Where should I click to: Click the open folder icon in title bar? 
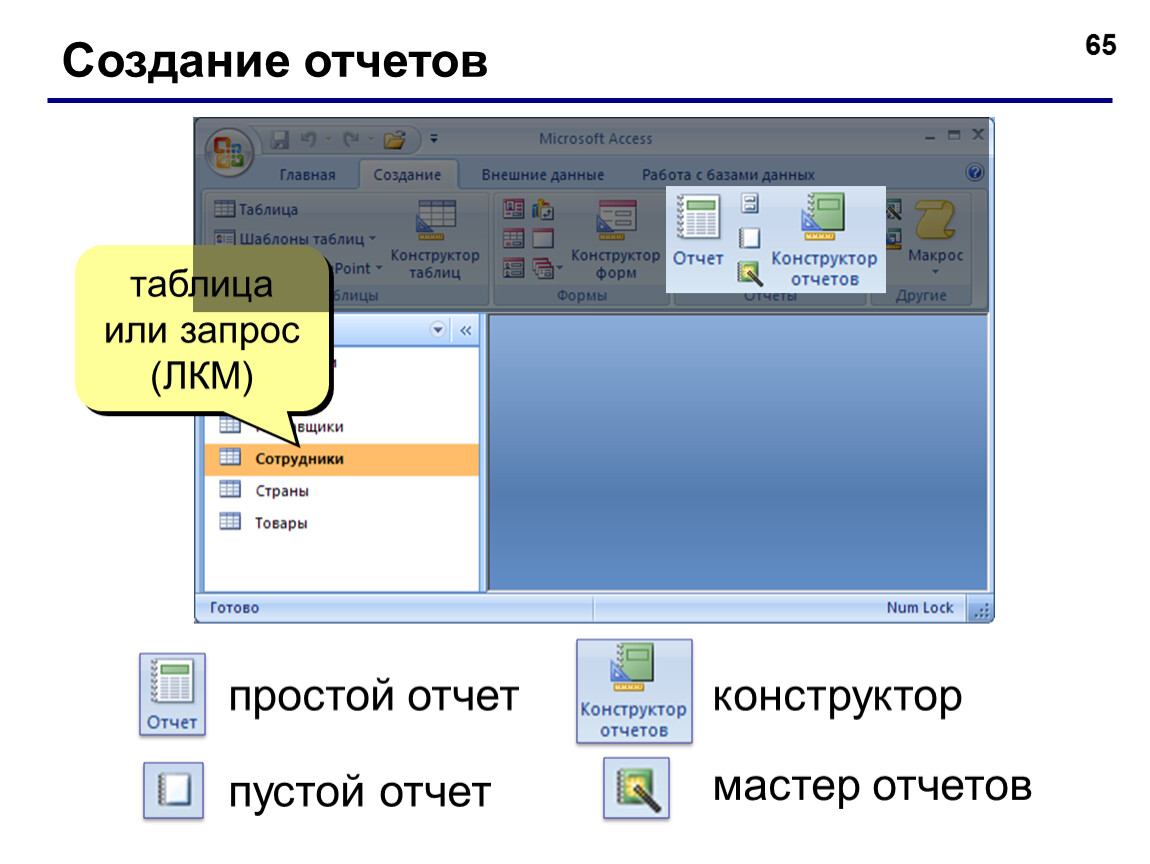(x=395, y=139)
